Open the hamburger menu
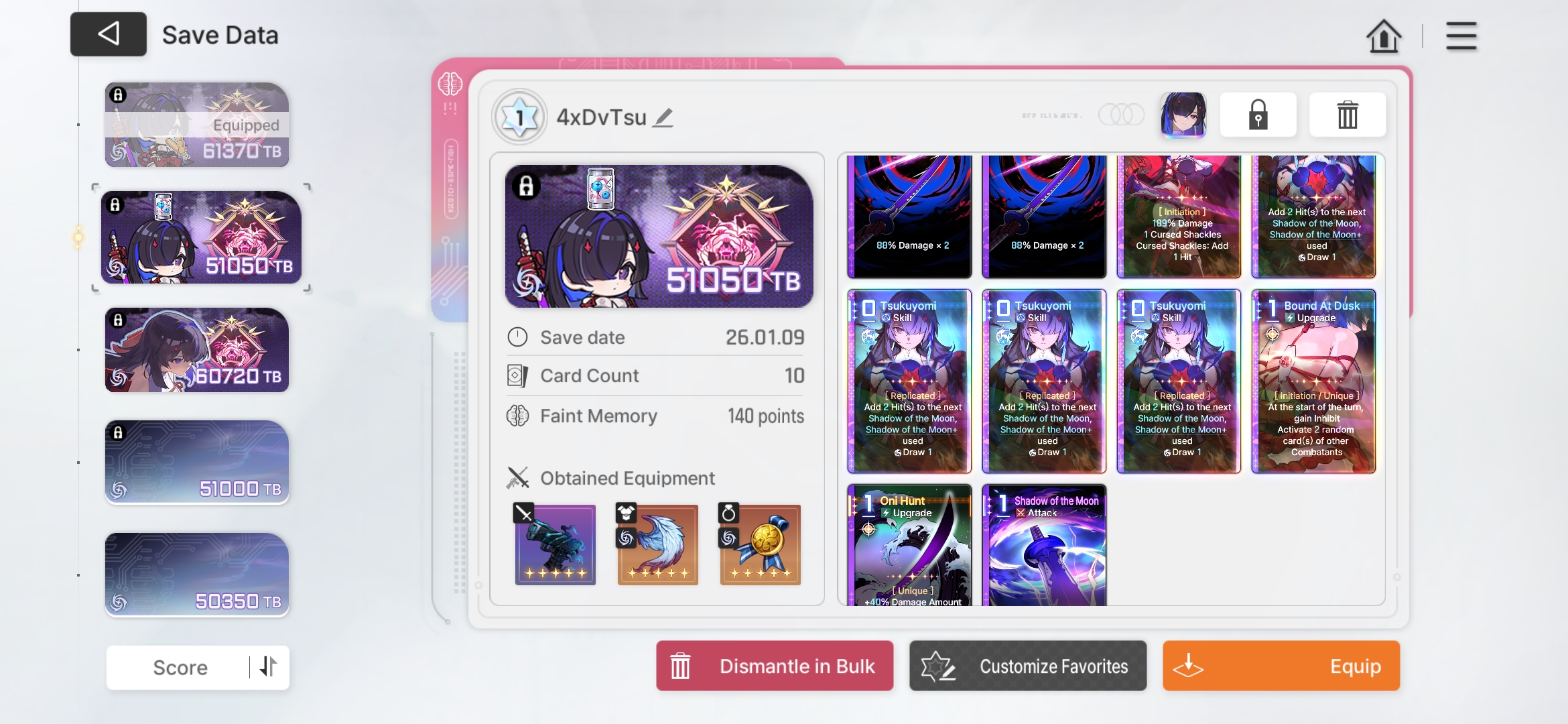The height and width of the screenshot is (724, 1568). coord(1461,36)
